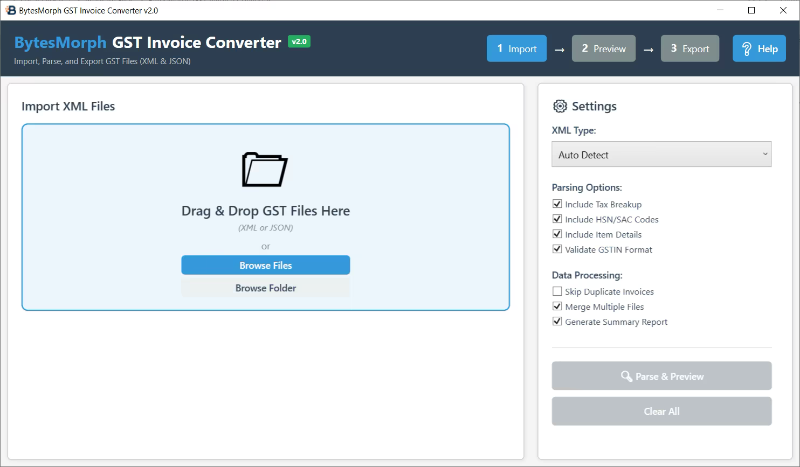Go to step 1 Import tab
This screenshot has width=800, height=467.
pyautogui.click(x=516, y=49)
